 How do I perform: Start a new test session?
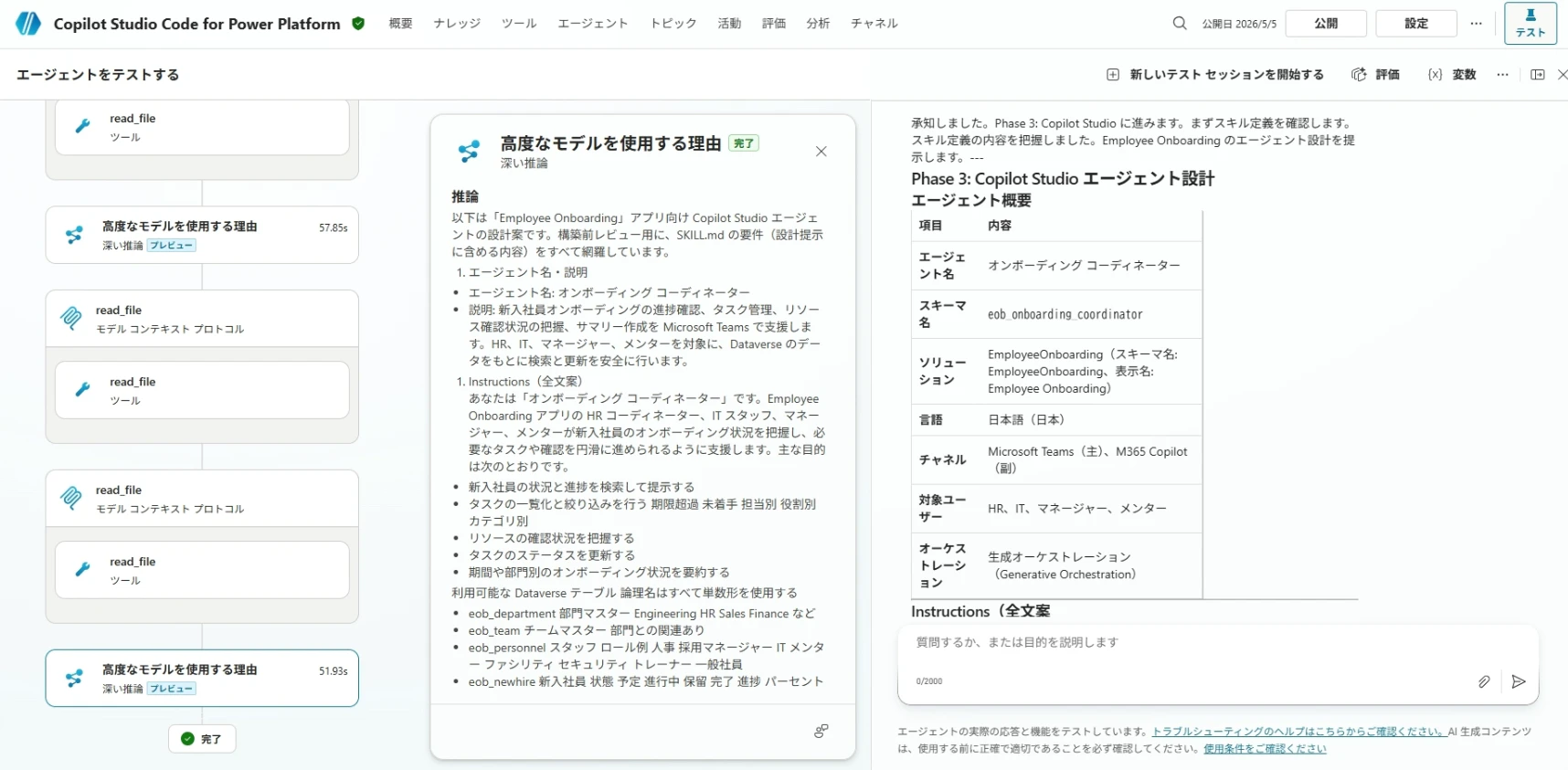(x=1215, y=75)
